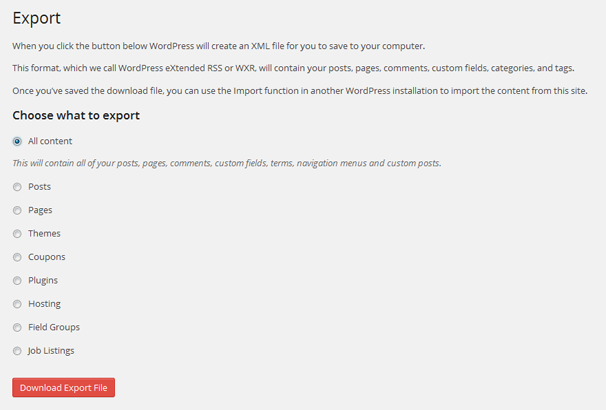Click the 'Job Listings' option label
The image size is (606, 410).
tap(51, 351)
